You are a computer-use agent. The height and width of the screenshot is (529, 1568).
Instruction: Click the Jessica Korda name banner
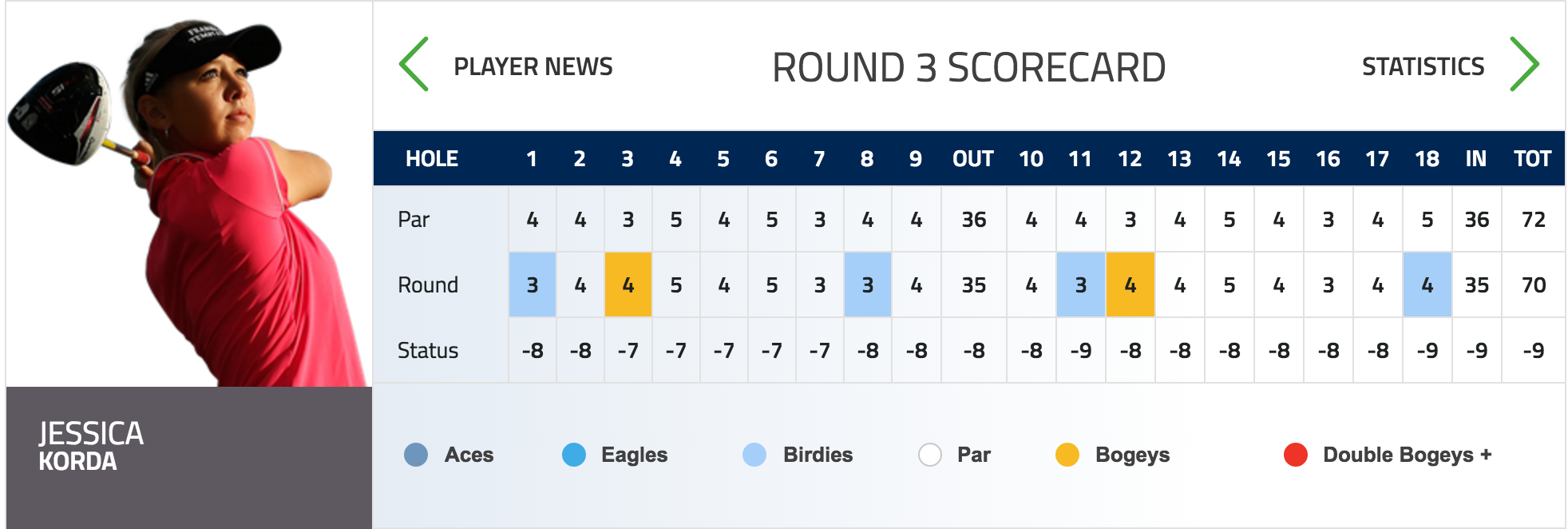189,457
